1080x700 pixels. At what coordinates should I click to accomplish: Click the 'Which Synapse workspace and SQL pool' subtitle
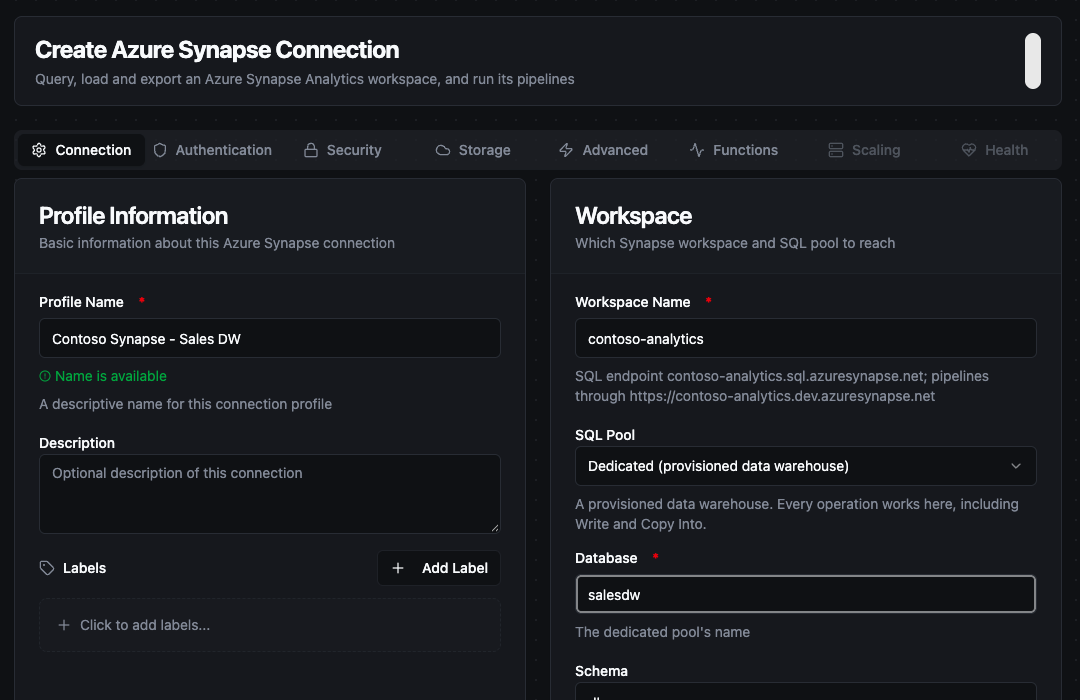pyautogui.click(x=735, y=243)
